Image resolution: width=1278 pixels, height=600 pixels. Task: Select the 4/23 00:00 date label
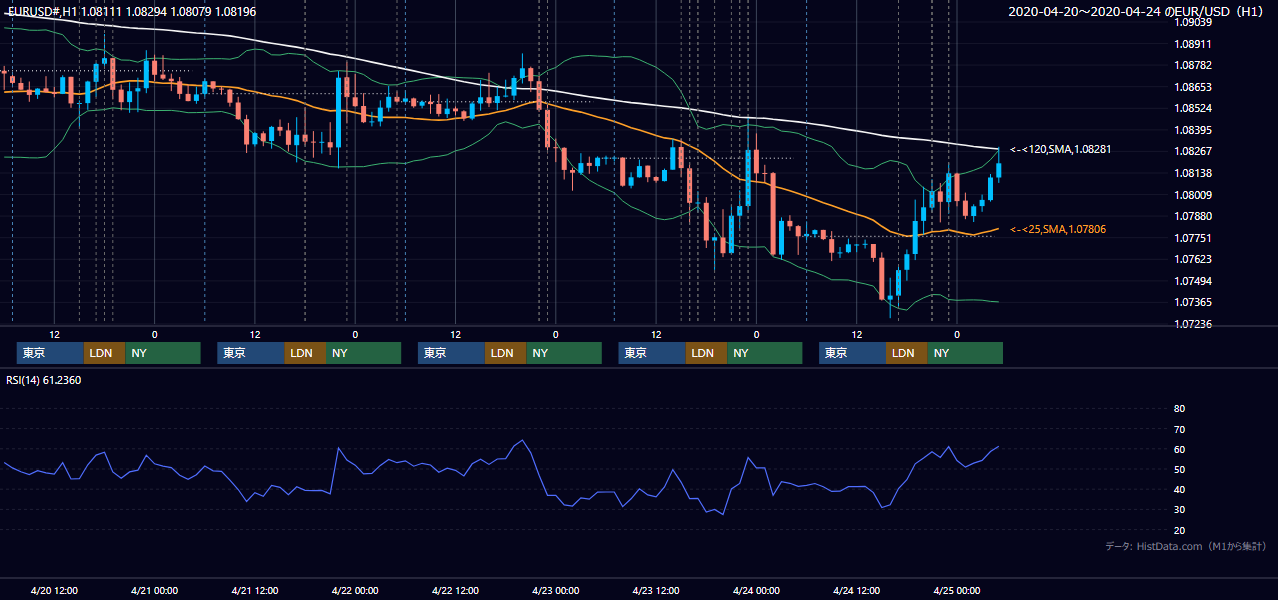click(x=555, y=590)
